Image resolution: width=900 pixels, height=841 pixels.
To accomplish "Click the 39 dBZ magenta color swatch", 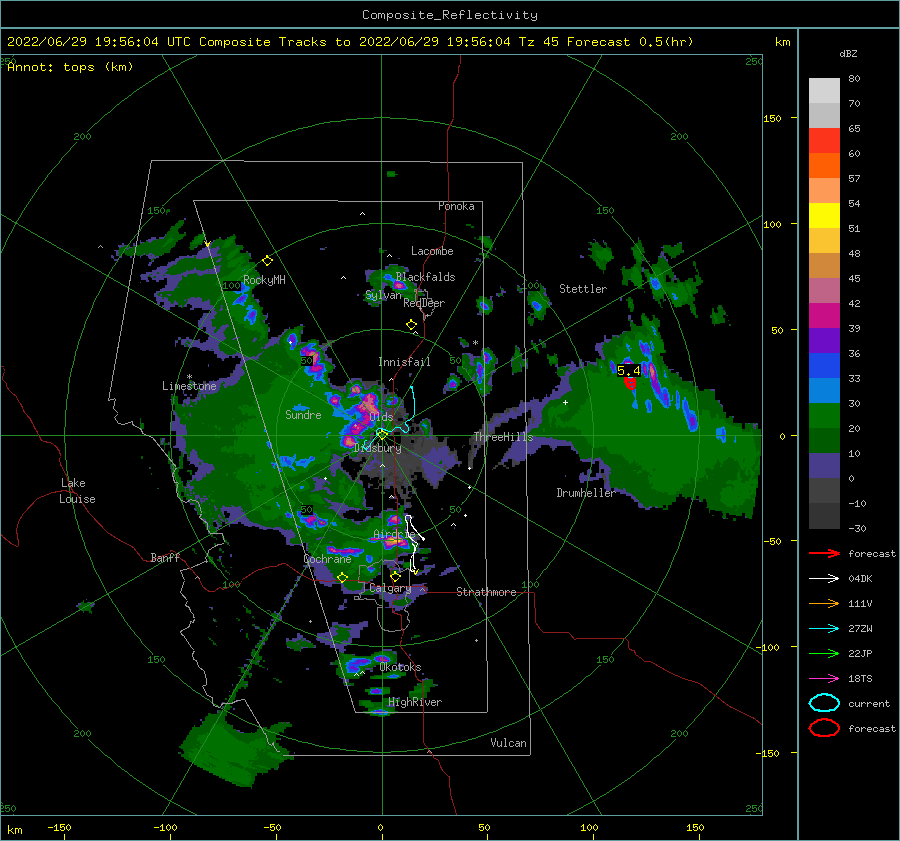I will pos(824,315).
